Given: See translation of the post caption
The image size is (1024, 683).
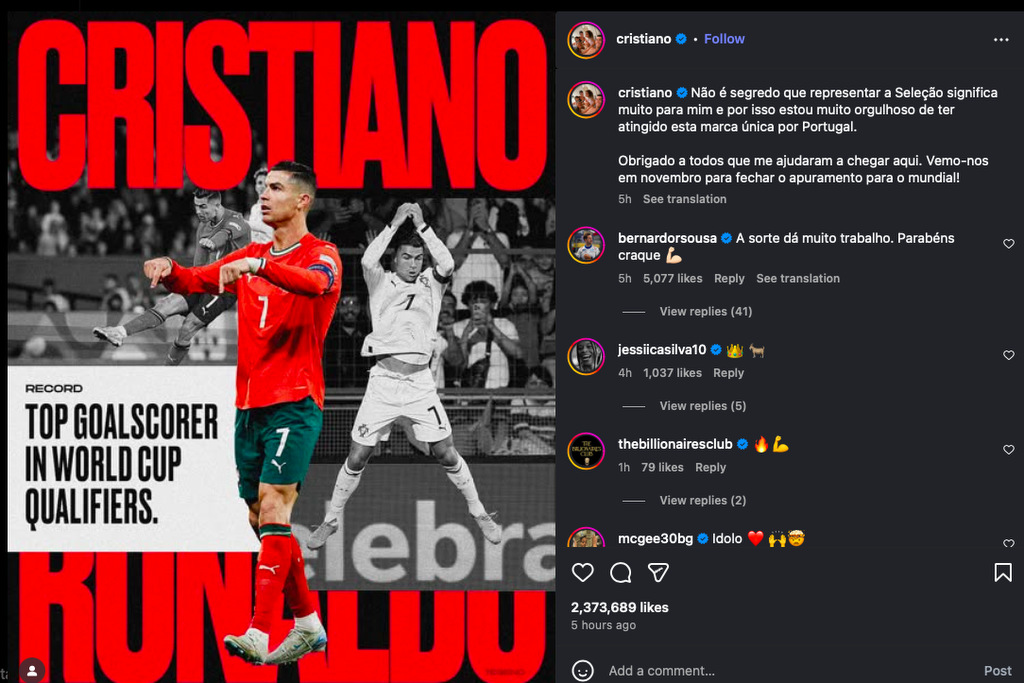Looking at the screenshot, I should (684, 199).
